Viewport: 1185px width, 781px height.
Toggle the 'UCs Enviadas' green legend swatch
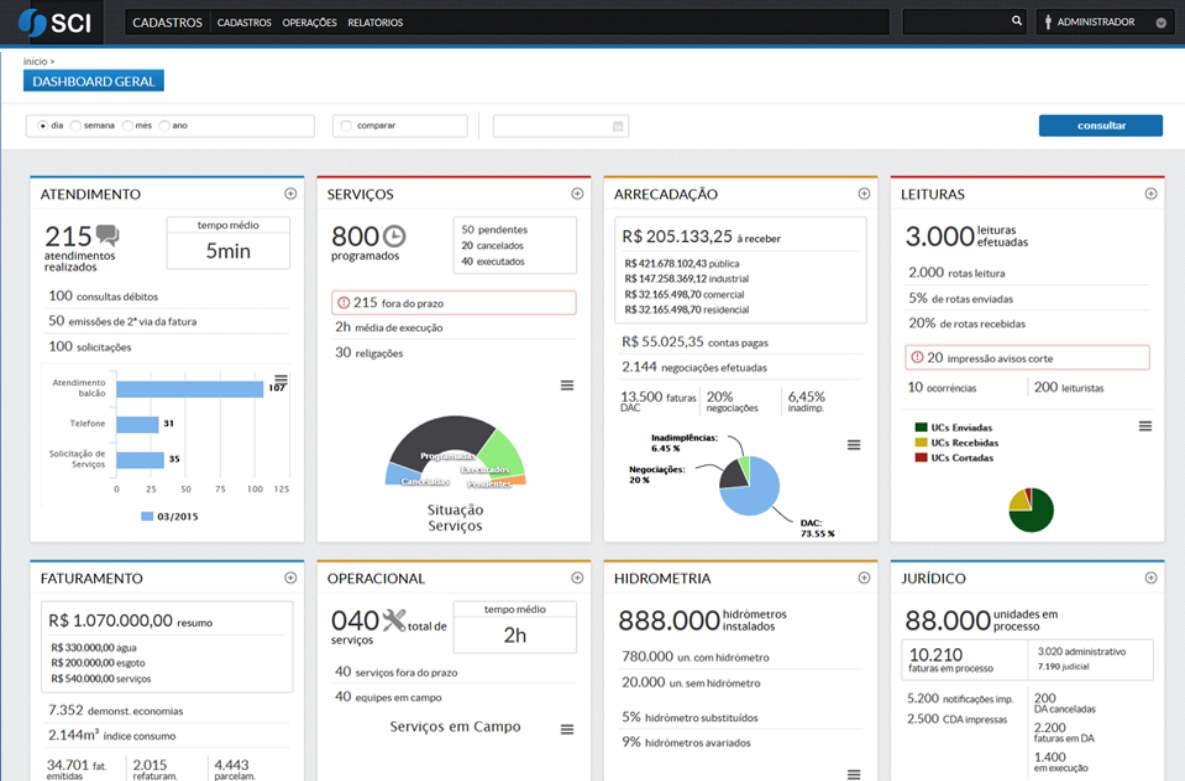[x=921, y=427]
